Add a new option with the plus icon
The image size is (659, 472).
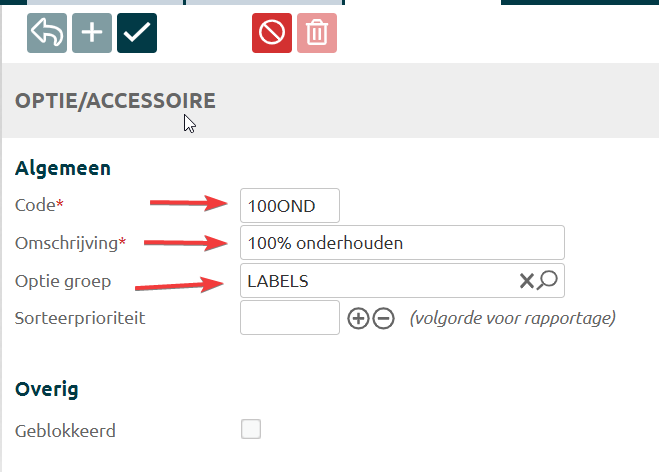coord(92,33)
